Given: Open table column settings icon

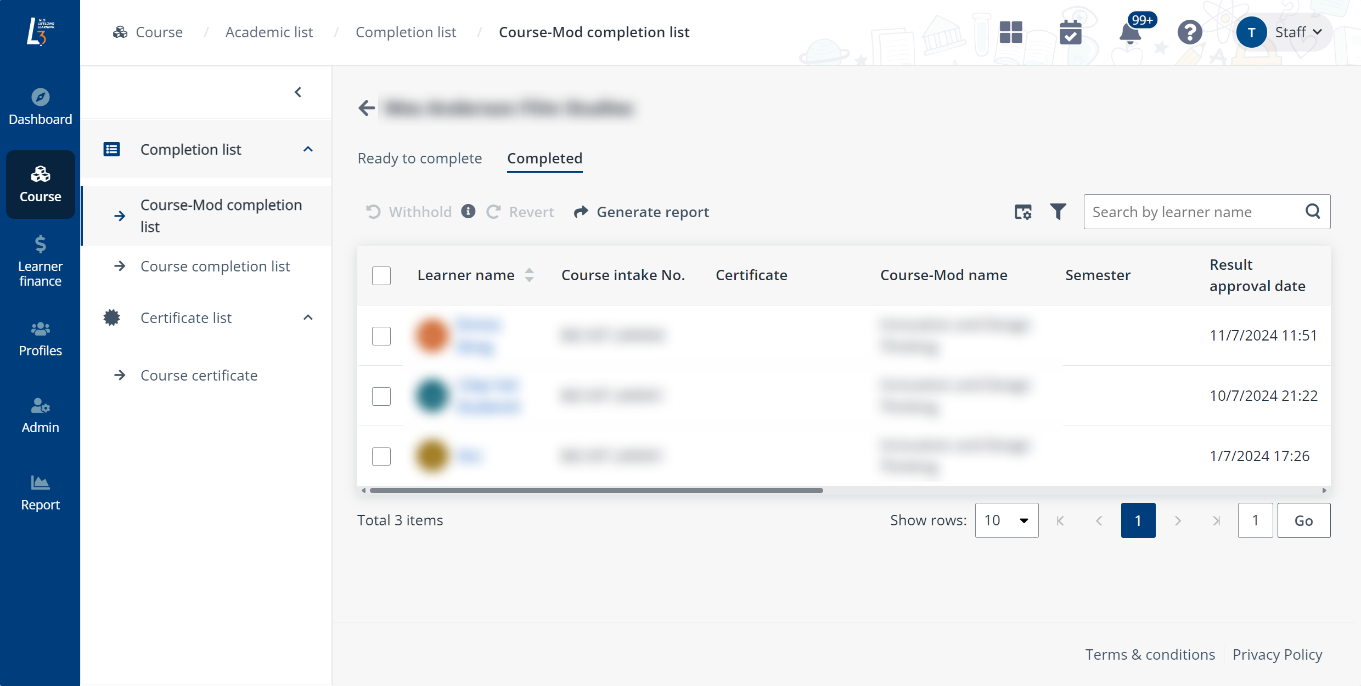Looking at the screenshot, I should pos(1023,212).
